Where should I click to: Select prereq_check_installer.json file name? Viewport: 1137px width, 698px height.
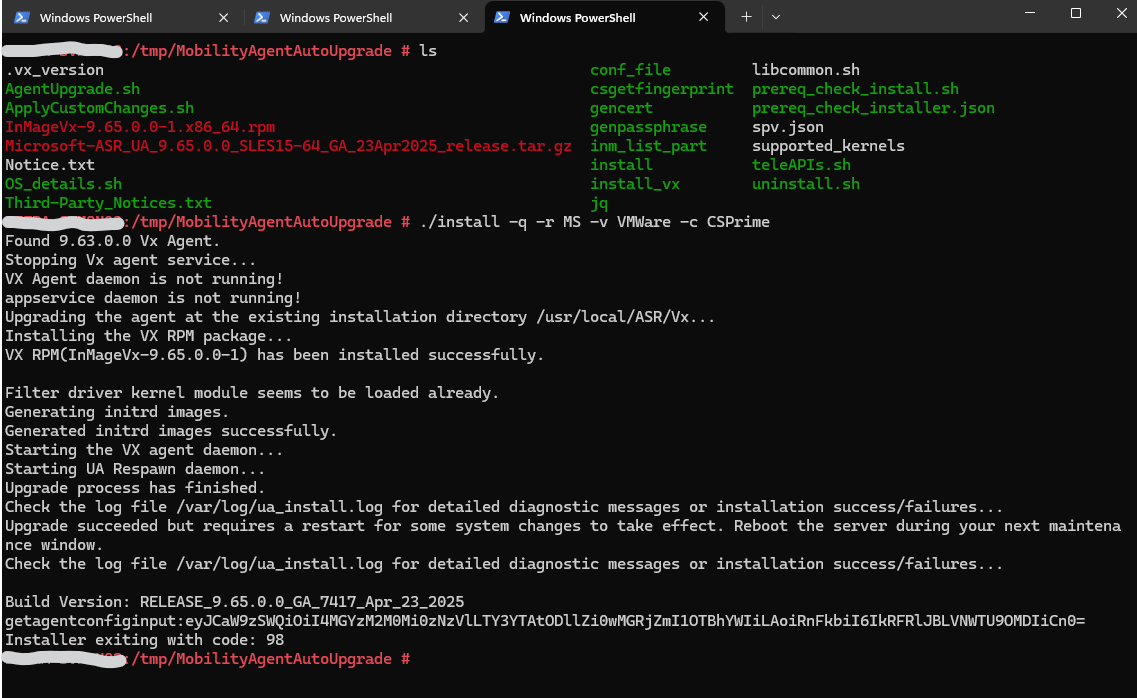(873, 108)
